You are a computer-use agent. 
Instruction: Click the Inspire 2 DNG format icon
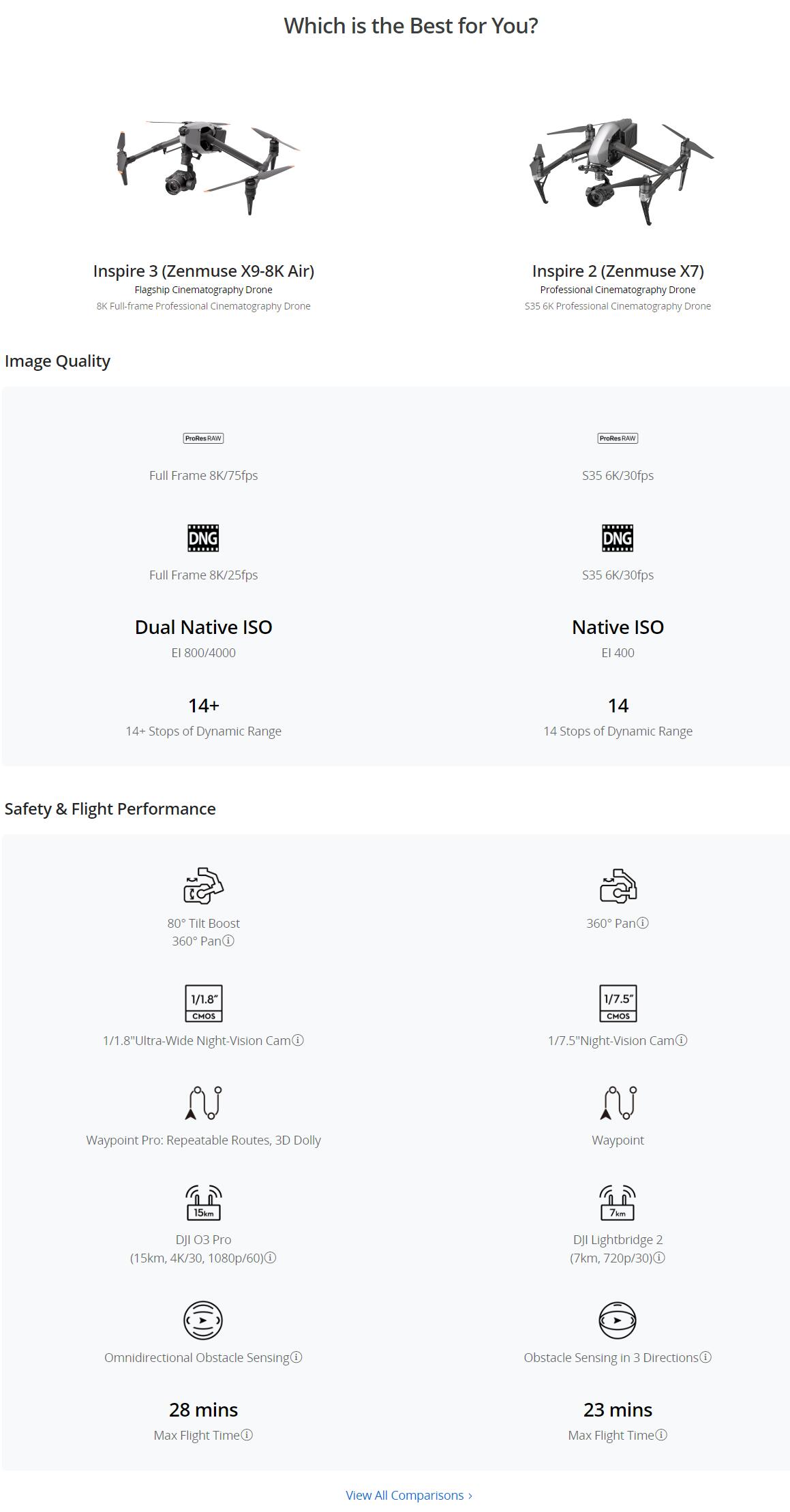click(618, 538)
